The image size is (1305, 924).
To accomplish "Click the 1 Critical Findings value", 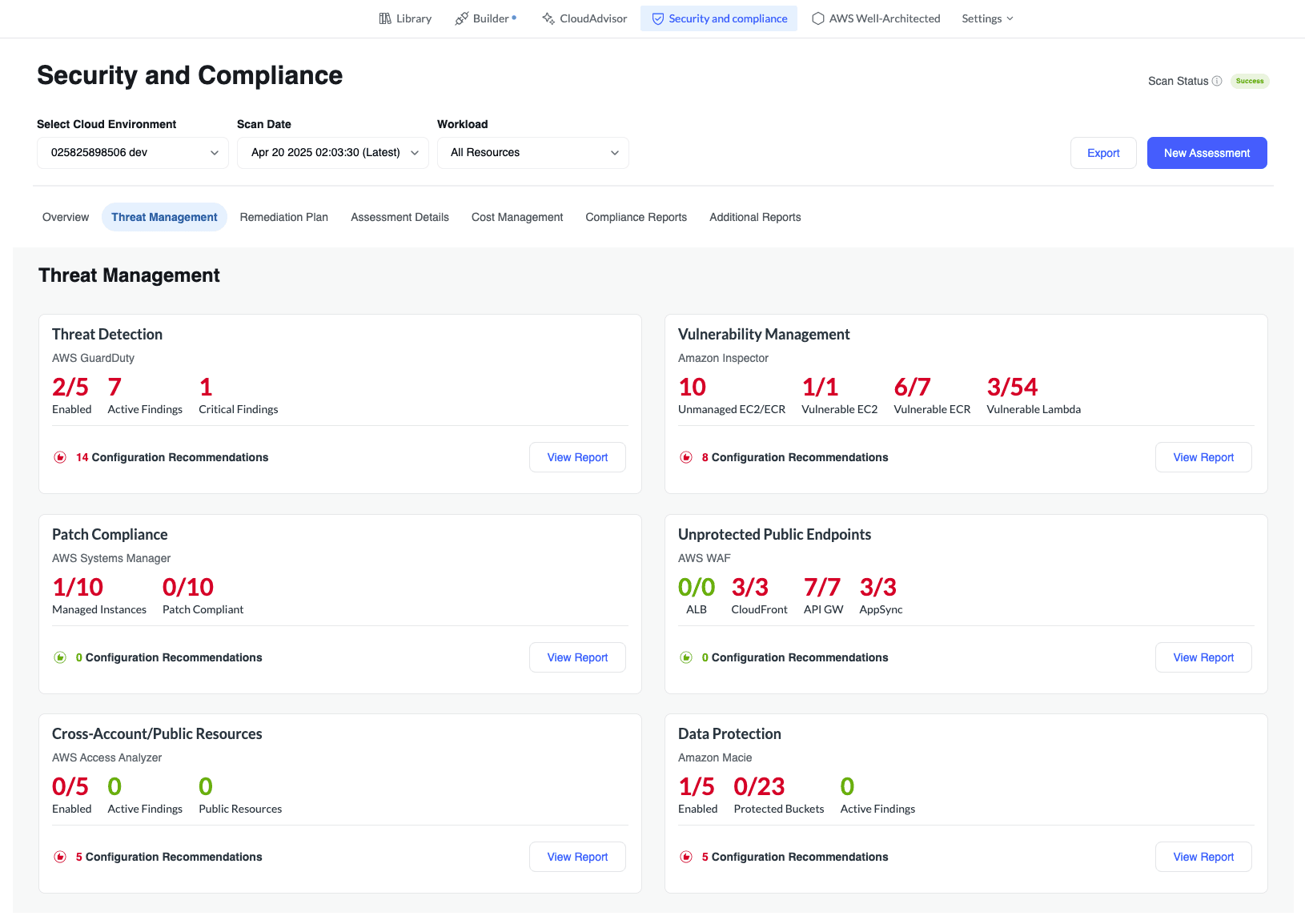I will (x=239, y=396).
